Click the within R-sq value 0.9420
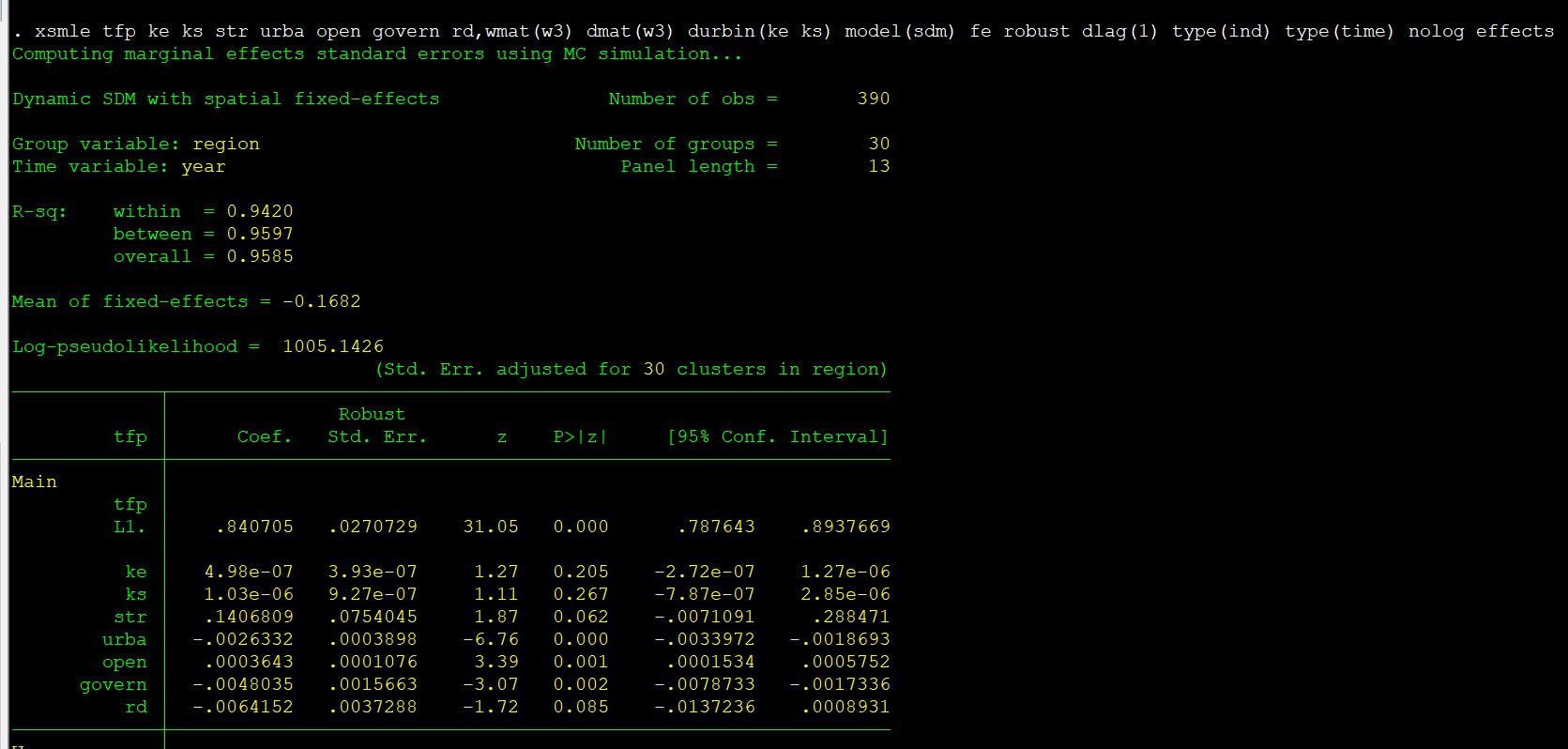This screenshot has height=749, width=1568. pyautogui.click(x=260, y=211)
